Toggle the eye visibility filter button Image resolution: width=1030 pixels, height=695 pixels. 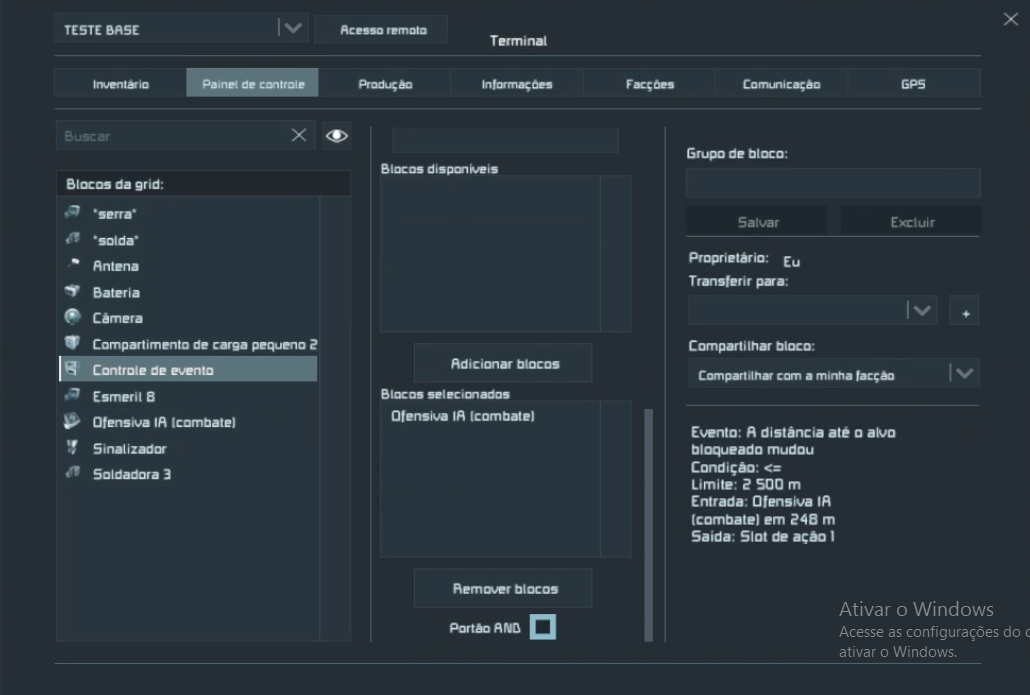(x=337, y=136)
